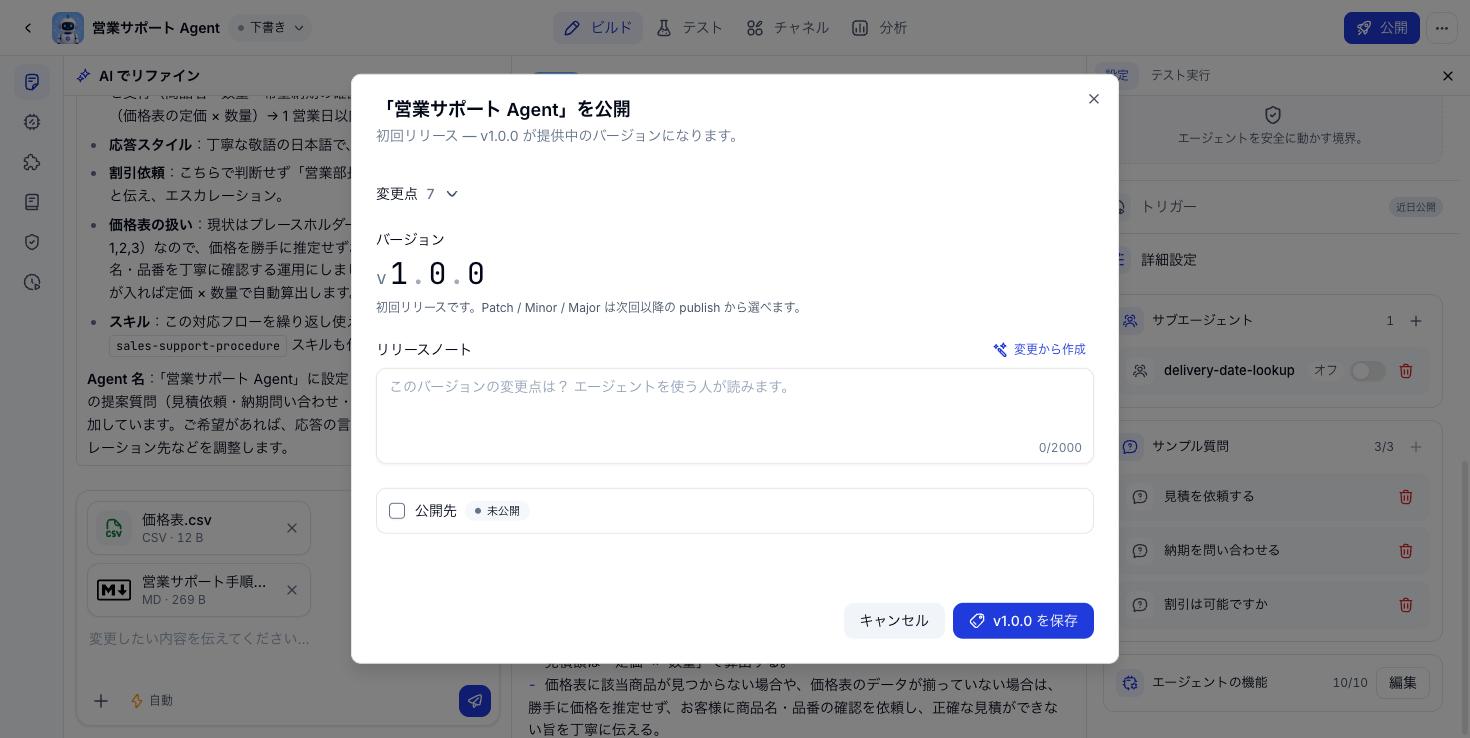1470x738 pixels.
Task: Remove the 価格表.csv attachment
Action: [x=292, y=528]
